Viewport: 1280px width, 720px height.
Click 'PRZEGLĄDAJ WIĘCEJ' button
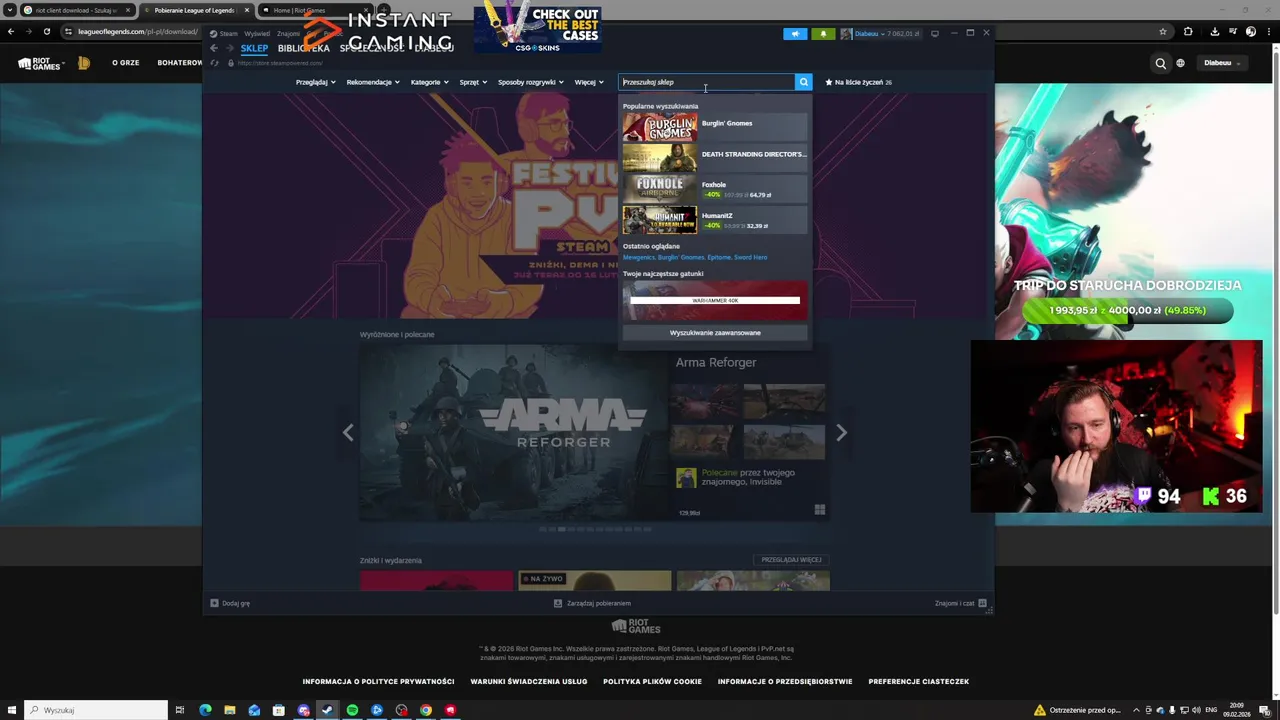[x=791, y=560]
